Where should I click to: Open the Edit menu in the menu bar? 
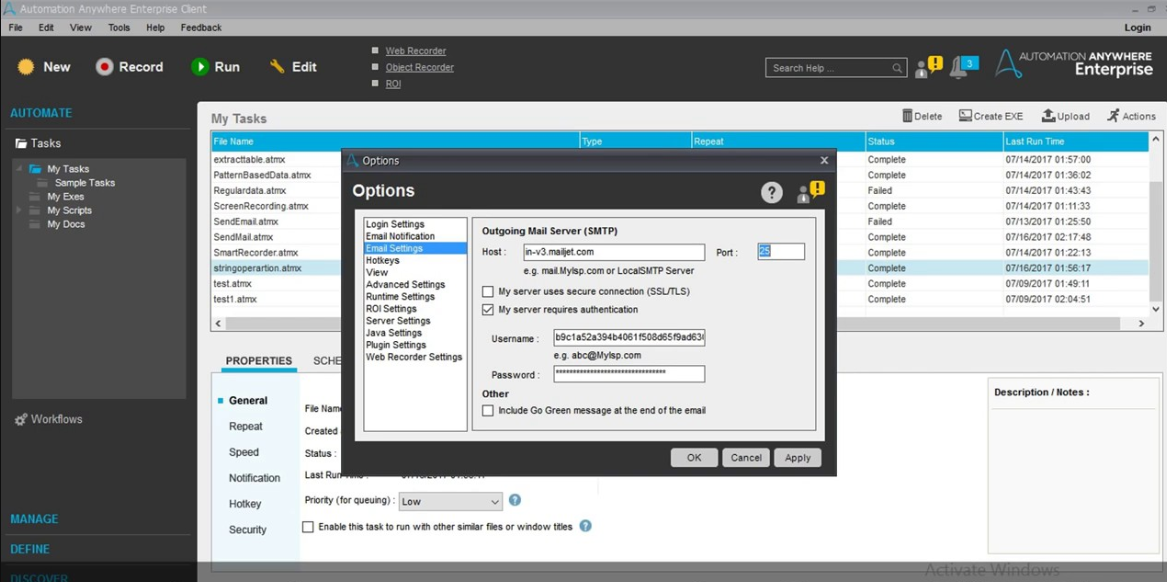[46, 28]
